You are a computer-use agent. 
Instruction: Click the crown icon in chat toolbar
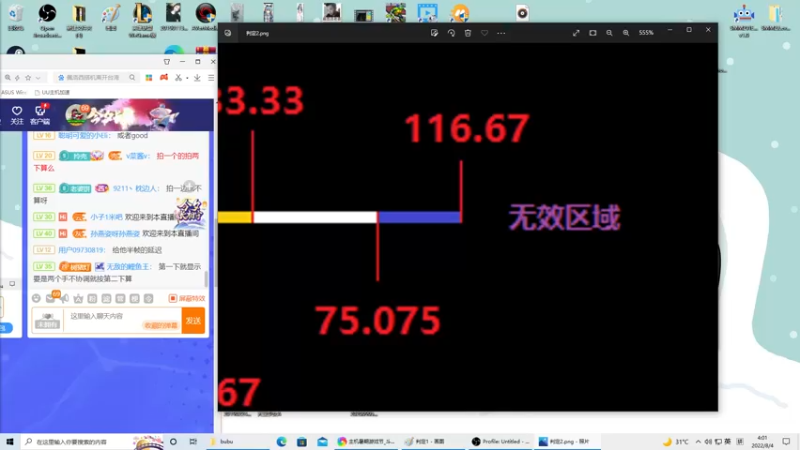[x=78, y=298]
